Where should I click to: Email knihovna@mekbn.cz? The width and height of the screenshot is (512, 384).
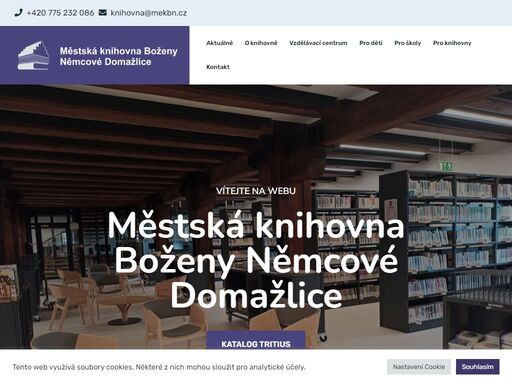148,13
